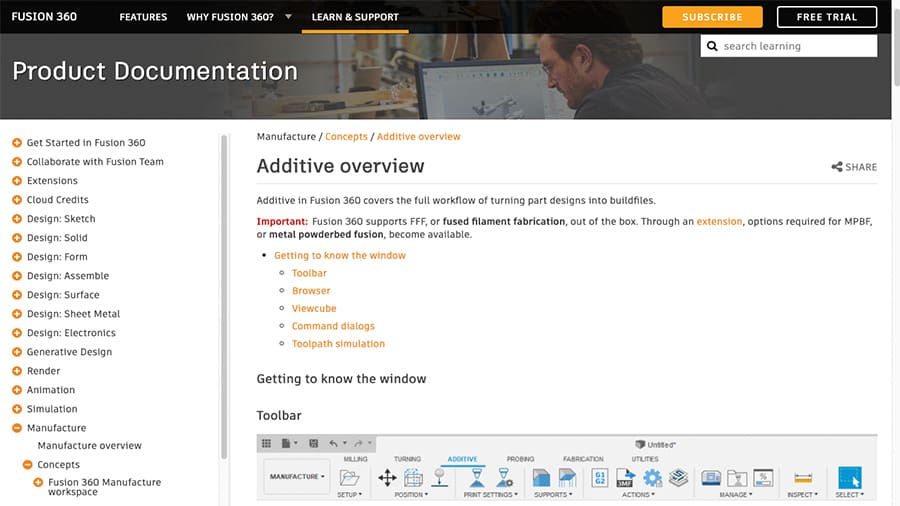
Task: Follow the orange extension link
Action: (x=719, y=221)
